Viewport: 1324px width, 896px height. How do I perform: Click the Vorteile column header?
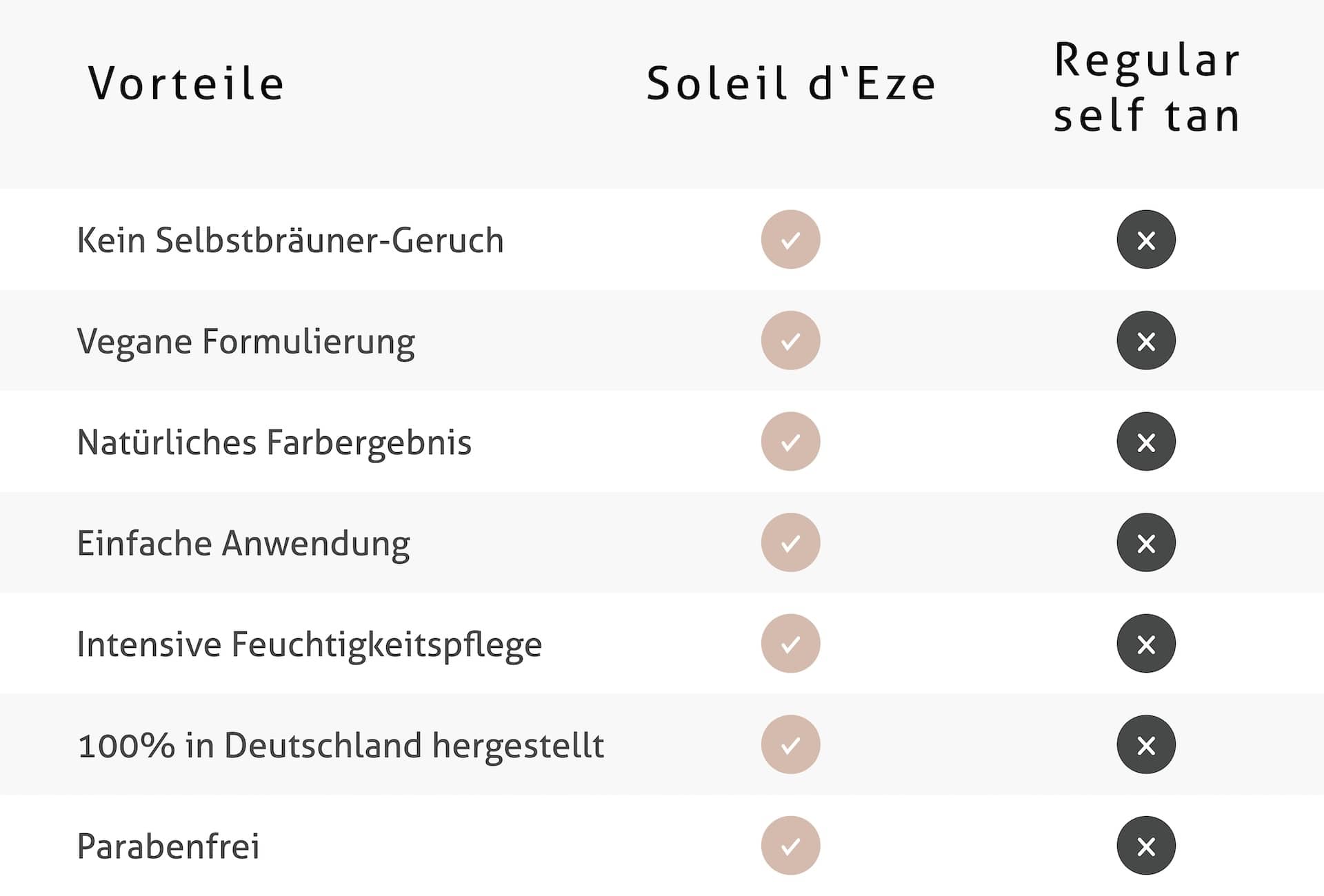186,84
